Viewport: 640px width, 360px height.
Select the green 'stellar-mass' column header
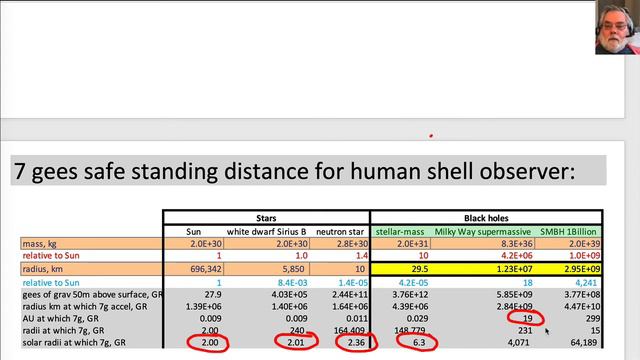(x=400, y=232)
